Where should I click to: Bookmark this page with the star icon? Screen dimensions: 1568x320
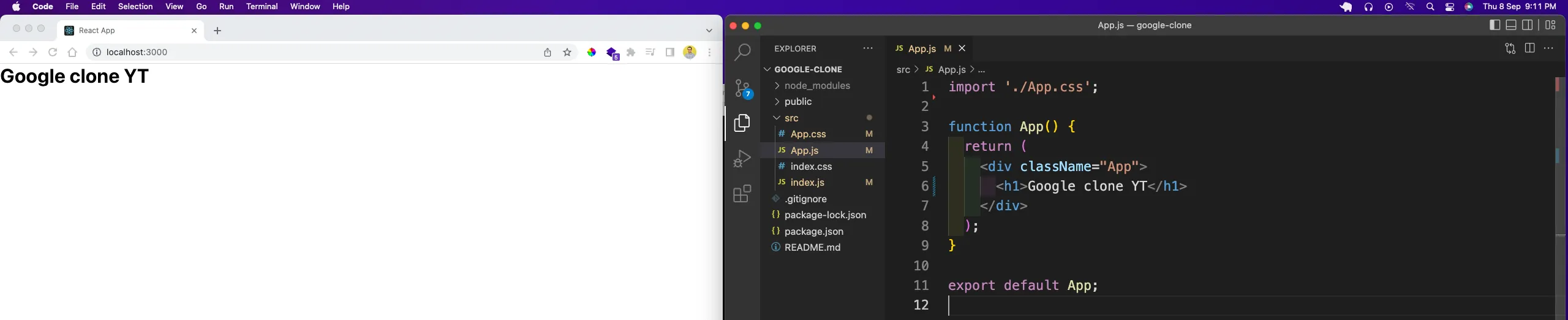click(x=567, y=53)
